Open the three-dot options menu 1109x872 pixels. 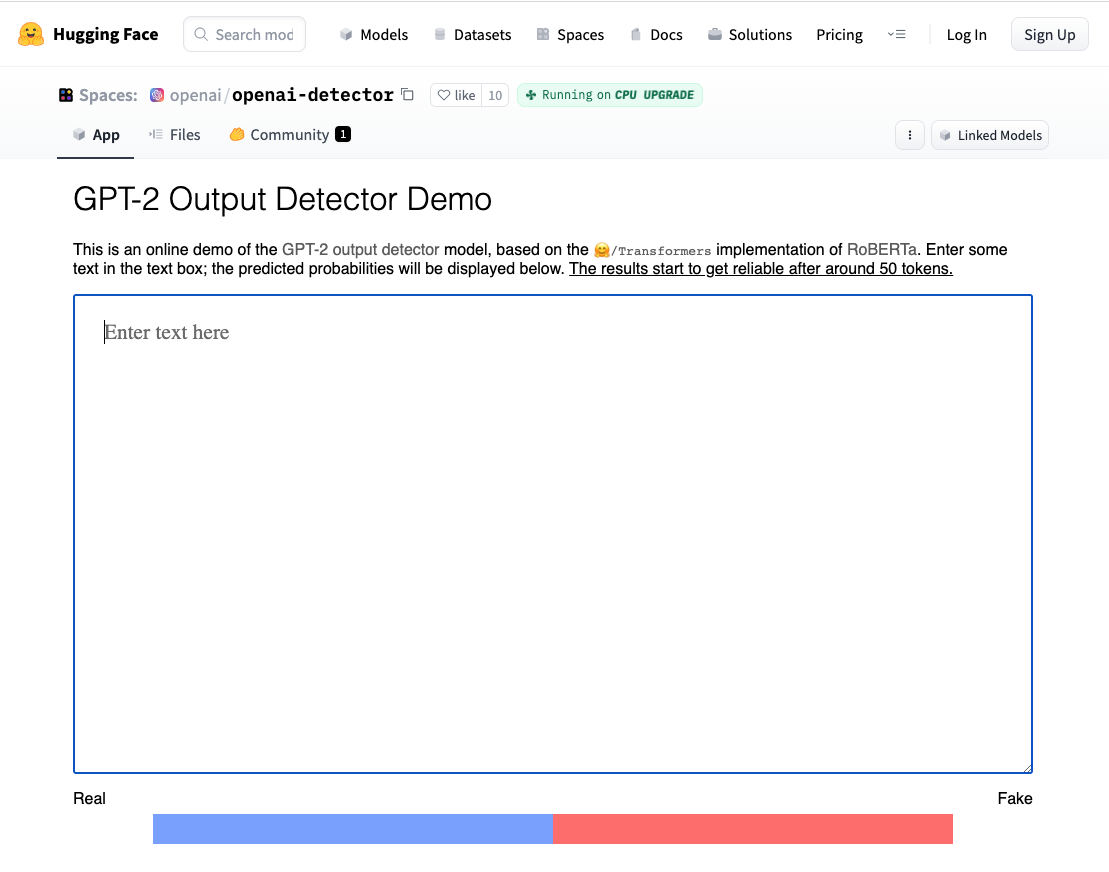[x=909, y=135]
